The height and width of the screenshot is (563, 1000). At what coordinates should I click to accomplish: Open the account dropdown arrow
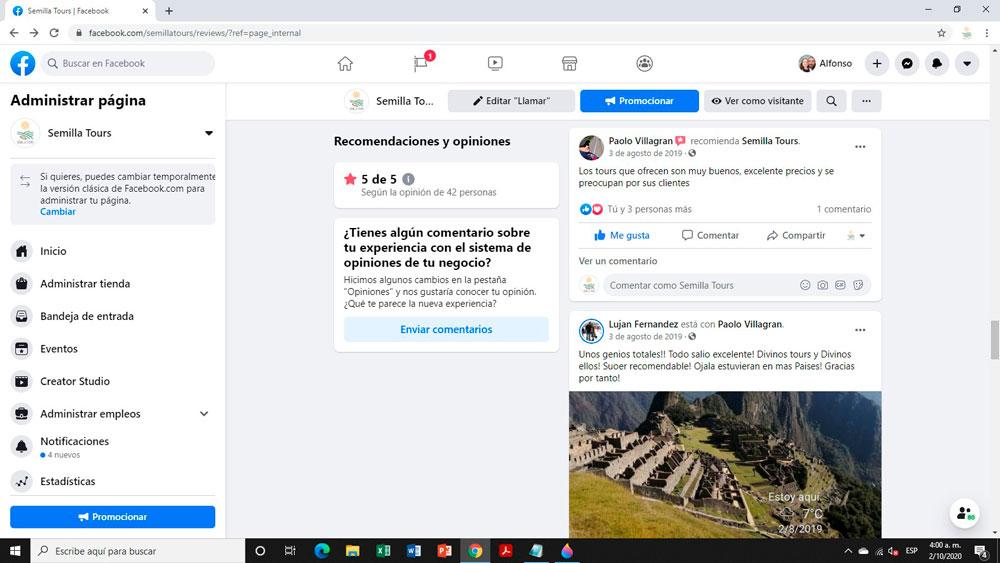coord(967,63)
